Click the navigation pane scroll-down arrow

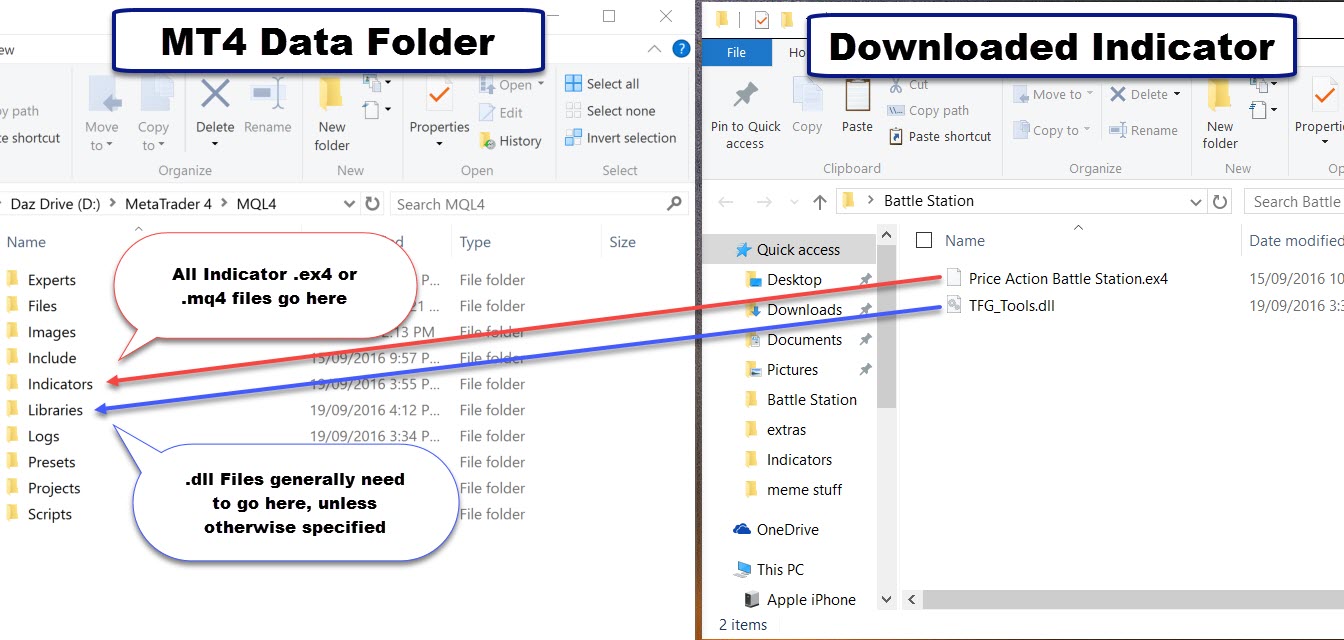[886, 600]
